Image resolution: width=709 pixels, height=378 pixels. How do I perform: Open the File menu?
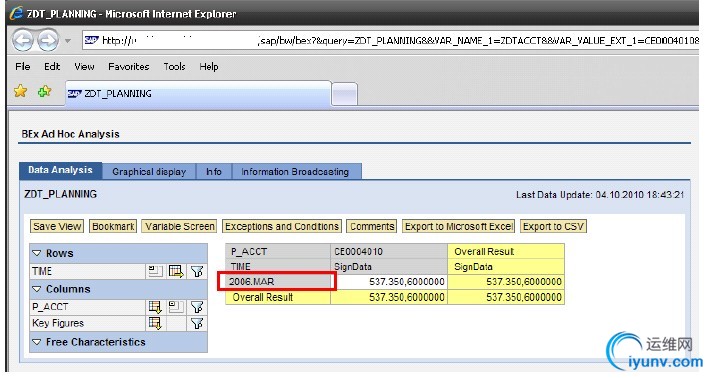tap(23, 66)
